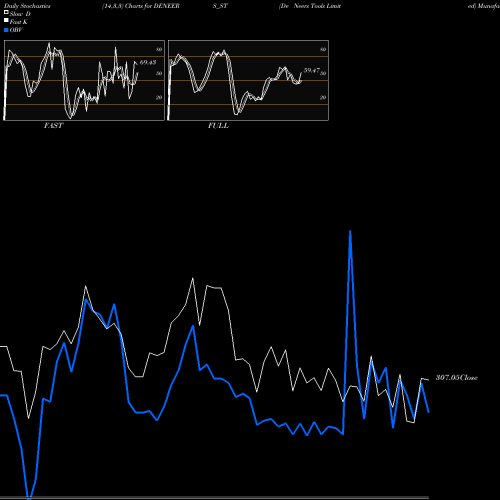Click the 59.47 value on FULL chart
The width and height of the screenshot is (500, 500).
pyautogui.click(x=311, y=70)
